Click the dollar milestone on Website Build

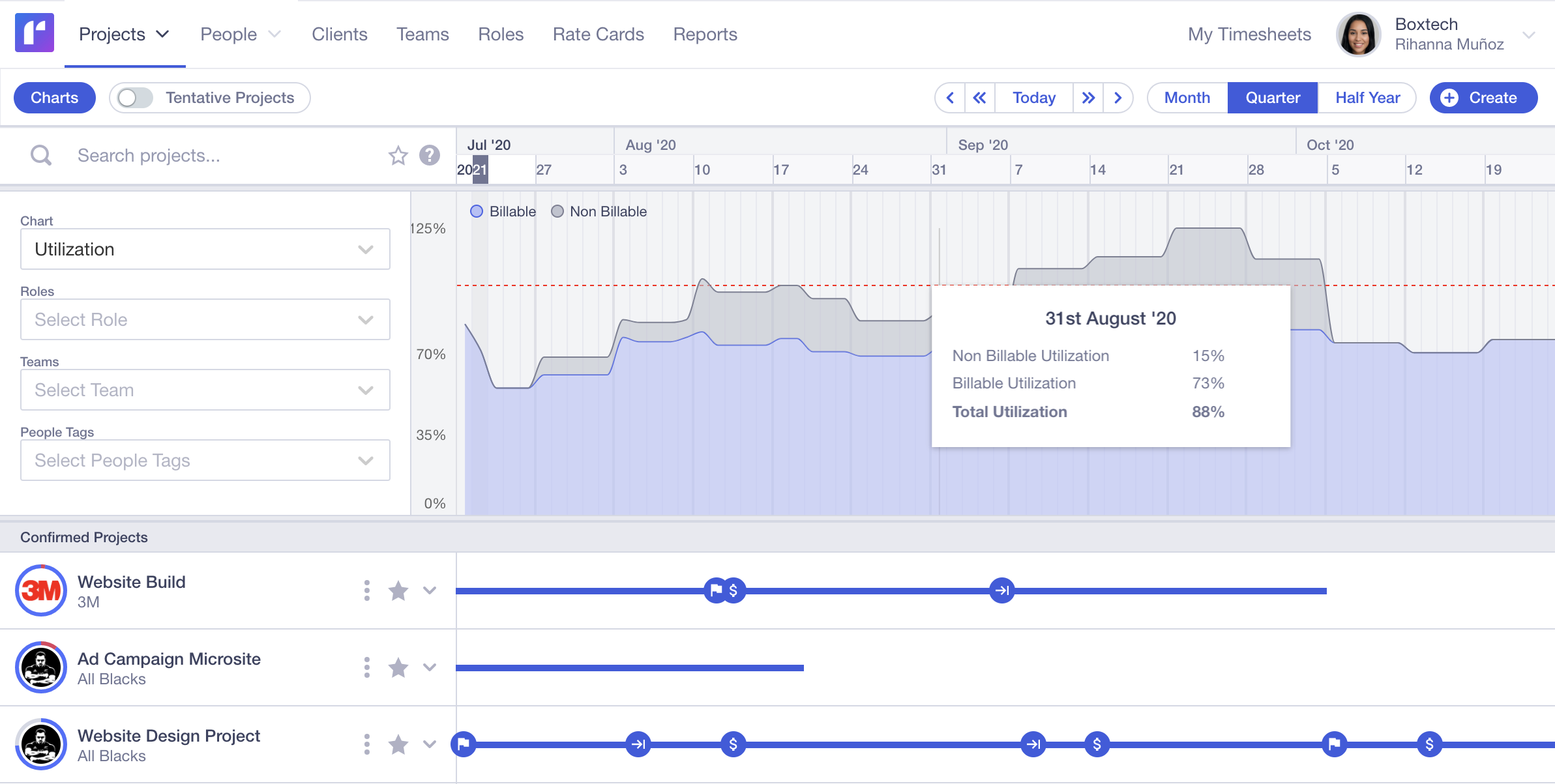733,590
